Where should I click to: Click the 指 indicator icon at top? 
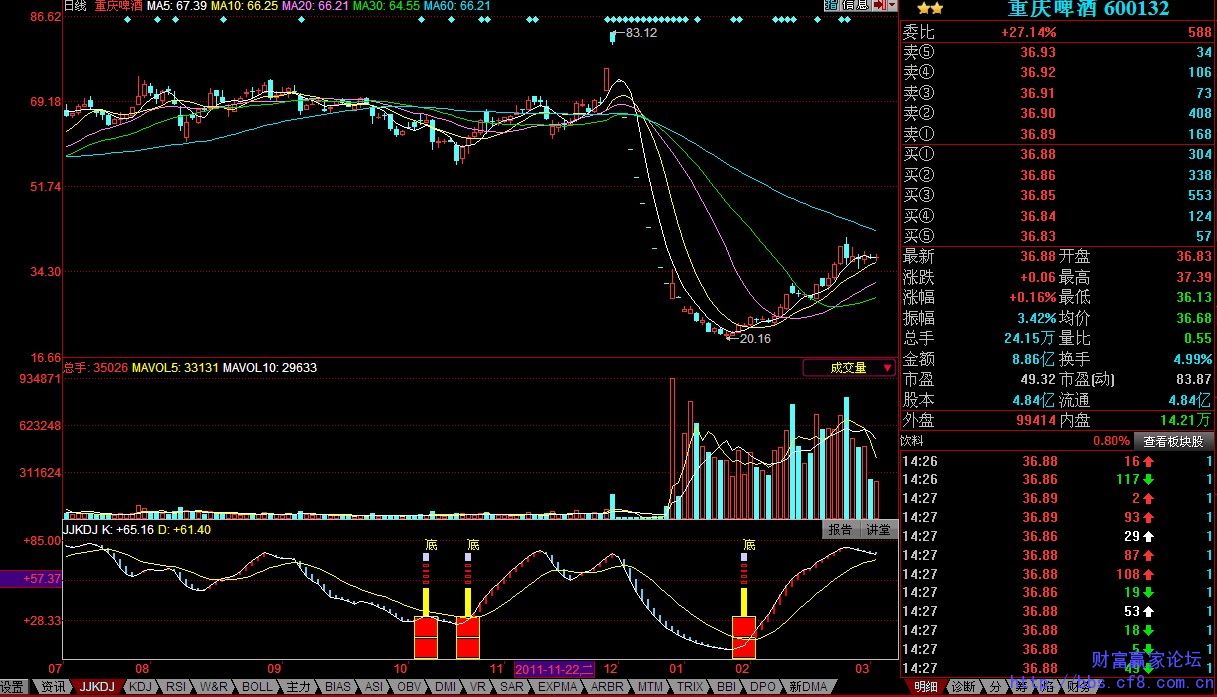(x=830, y=6)
